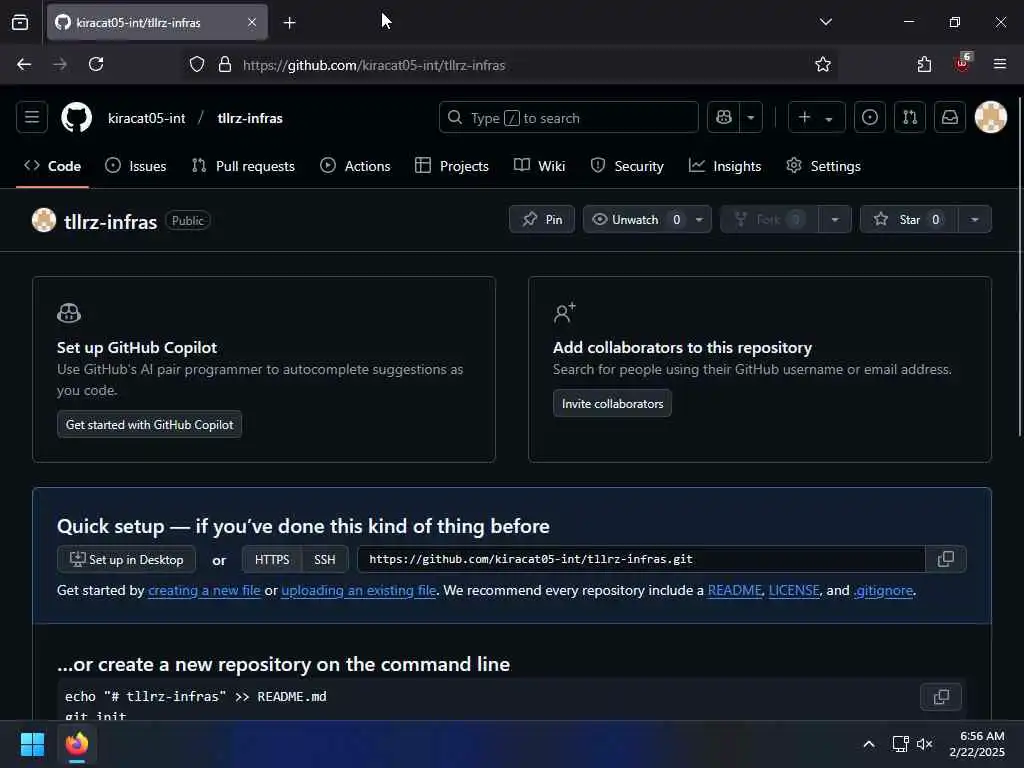Viewport: 1024px width, 768px height.
Task: Open the uBlock extension icon with badge
Action: point(963,64)
